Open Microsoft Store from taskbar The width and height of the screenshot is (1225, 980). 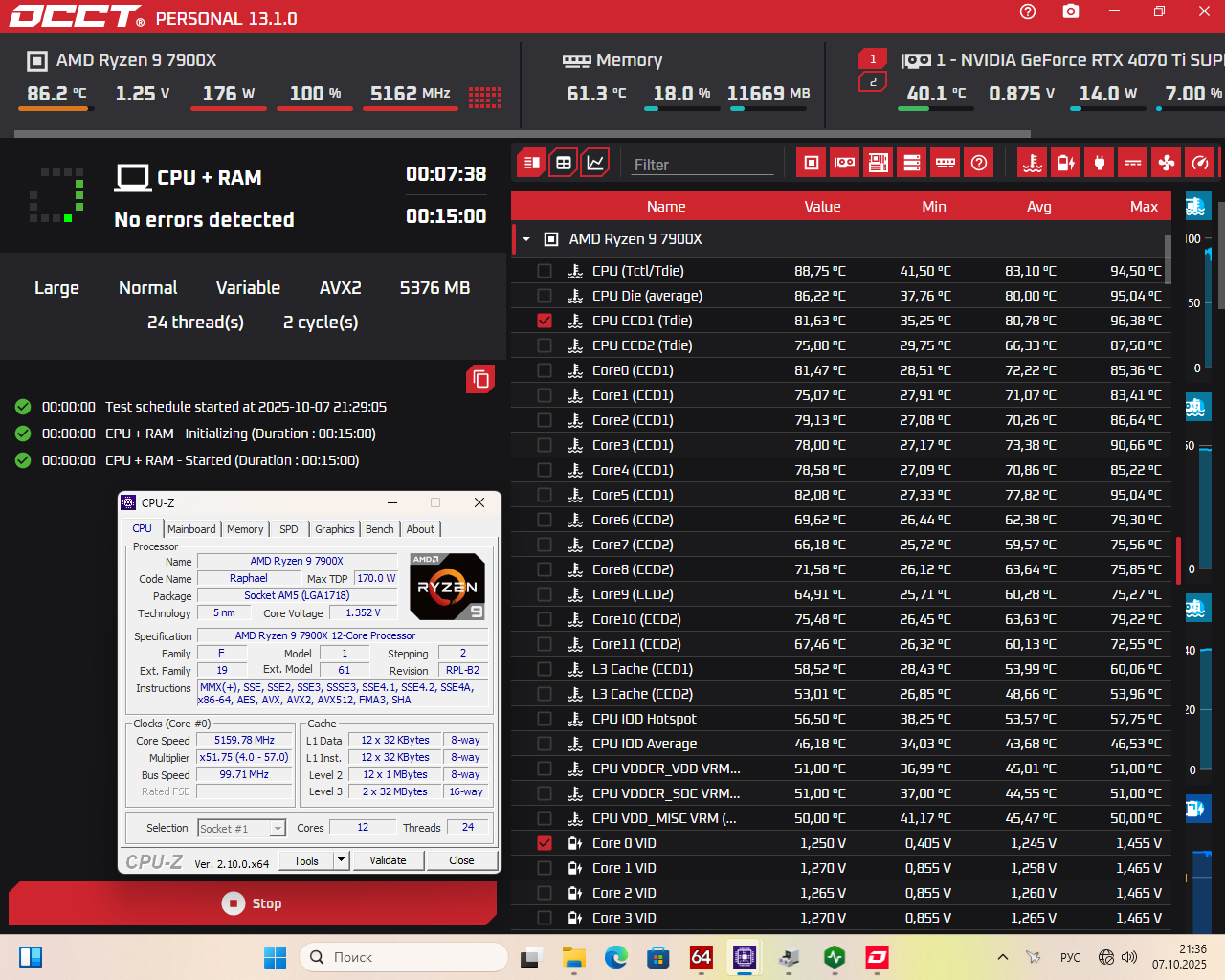pos(657,957)
